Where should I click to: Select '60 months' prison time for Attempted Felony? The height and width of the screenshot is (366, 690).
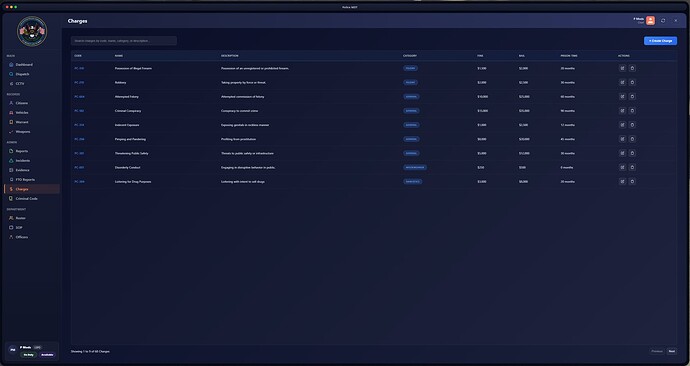[568, 96]
